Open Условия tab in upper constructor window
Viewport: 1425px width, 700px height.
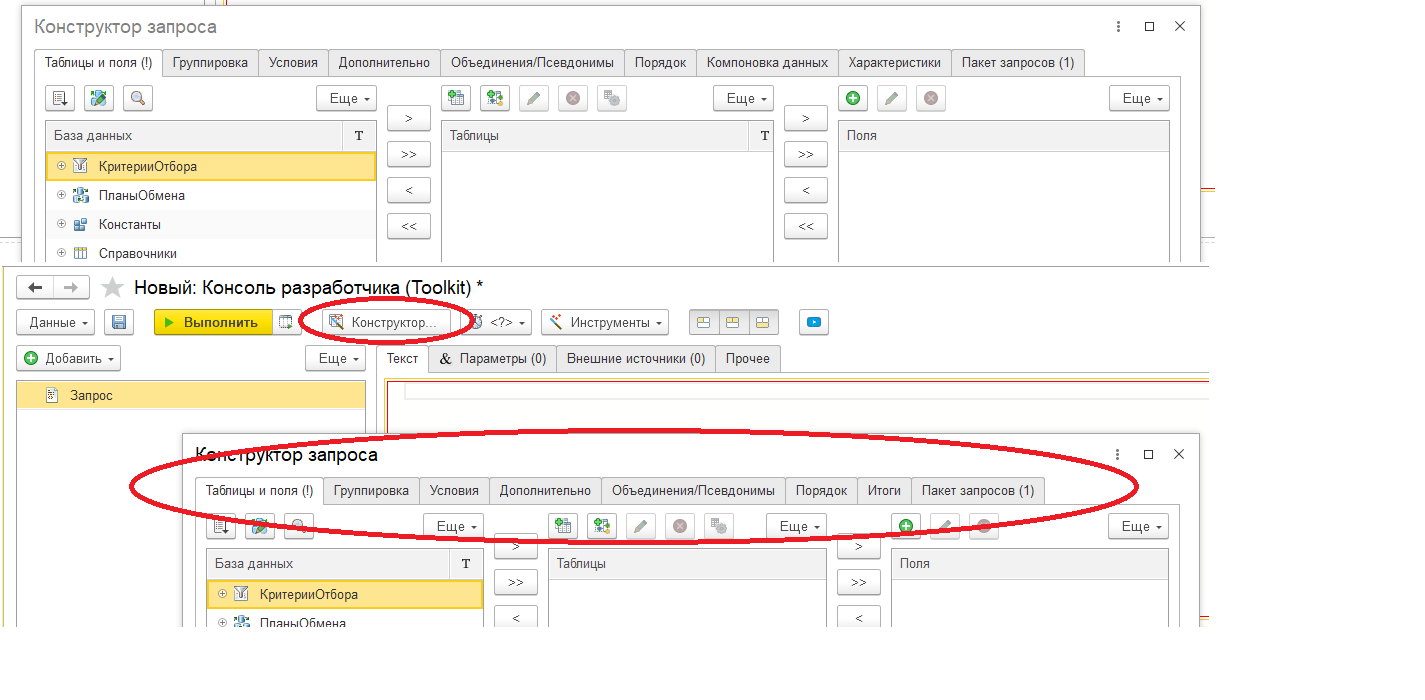pos(293,62)
